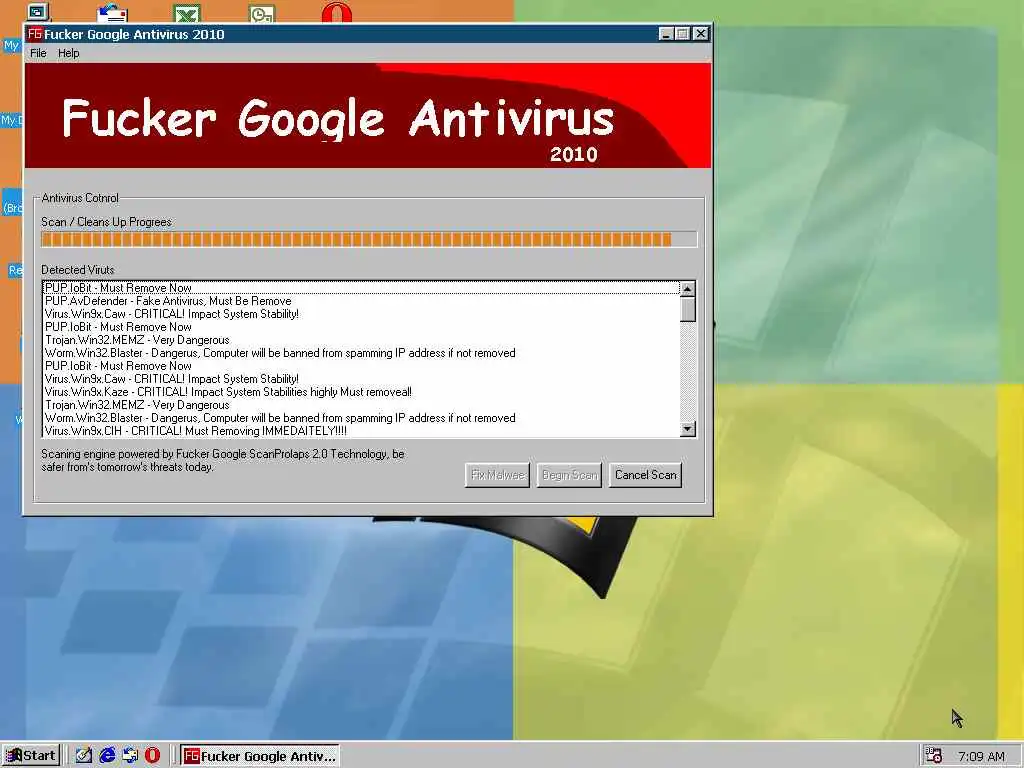Click the Show Desktop Quick Launch icon
The height and width of the screenshot is (768, 1024).
(84, 756)
